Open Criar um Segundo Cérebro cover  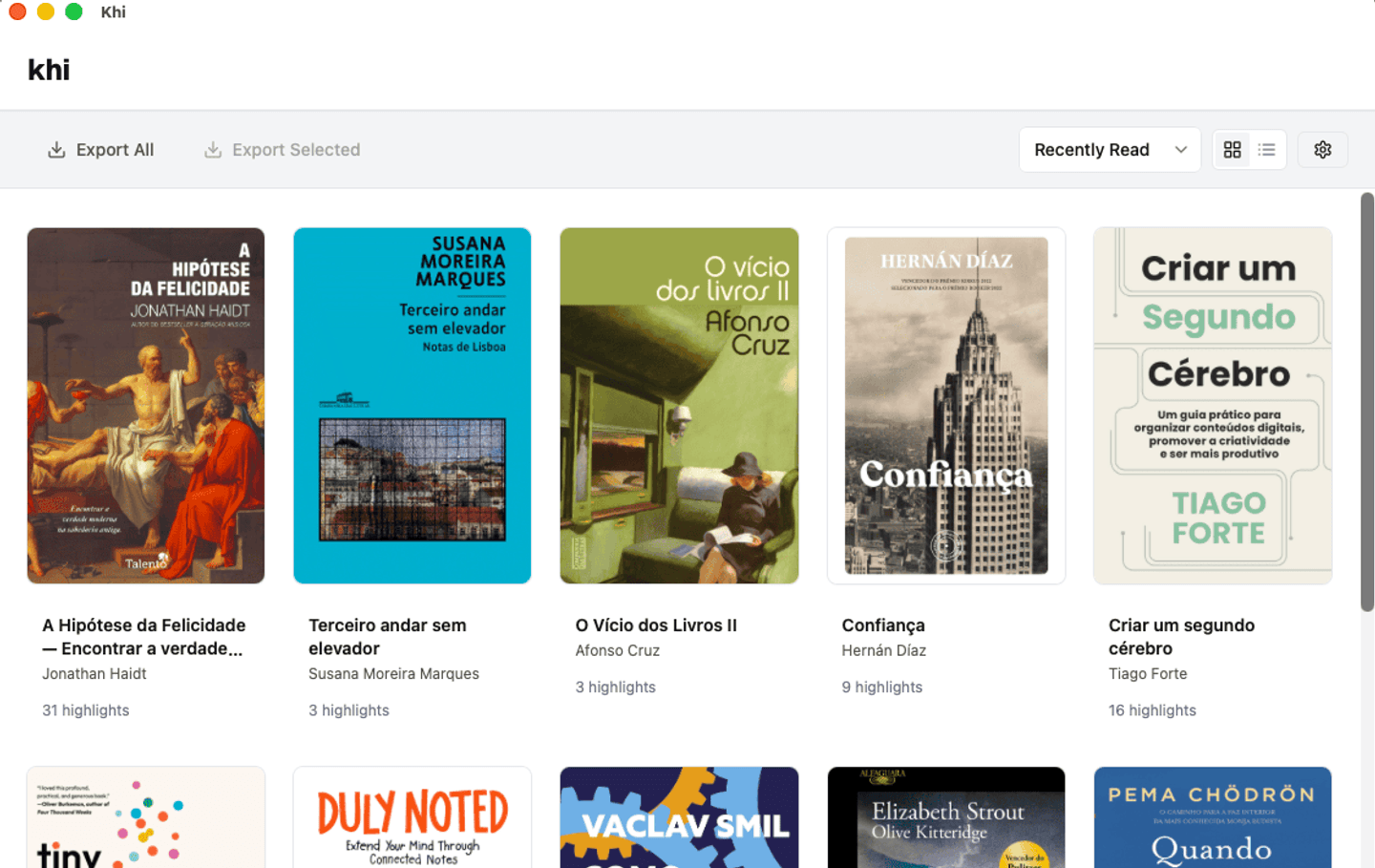[1213, 405]
